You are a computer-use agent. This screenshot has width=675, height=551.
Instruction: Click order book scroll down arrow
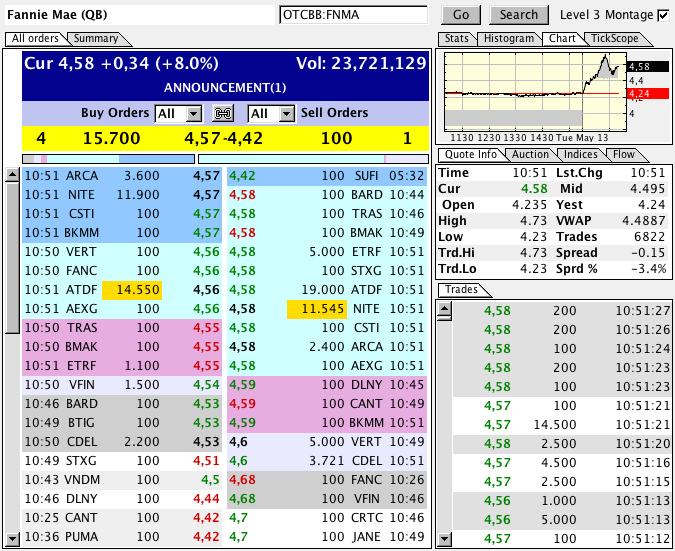12,539
